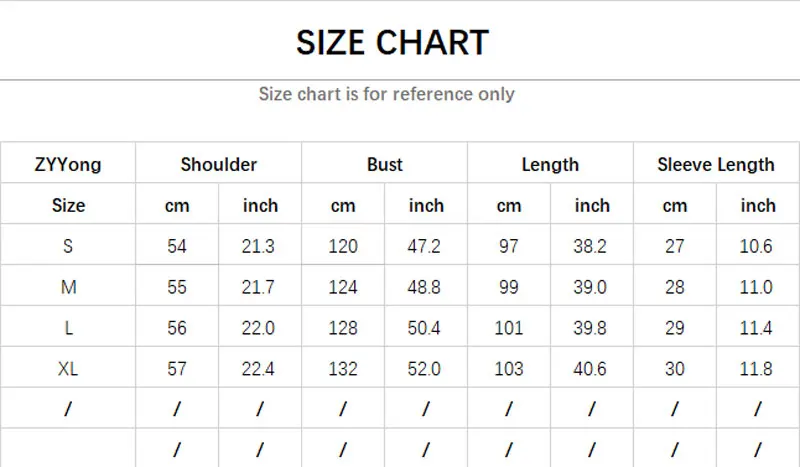Image resolution: width=800 pixels, height=467 pixels.
Task: Select the Size row label cell
Action: (x=68, y=205)
